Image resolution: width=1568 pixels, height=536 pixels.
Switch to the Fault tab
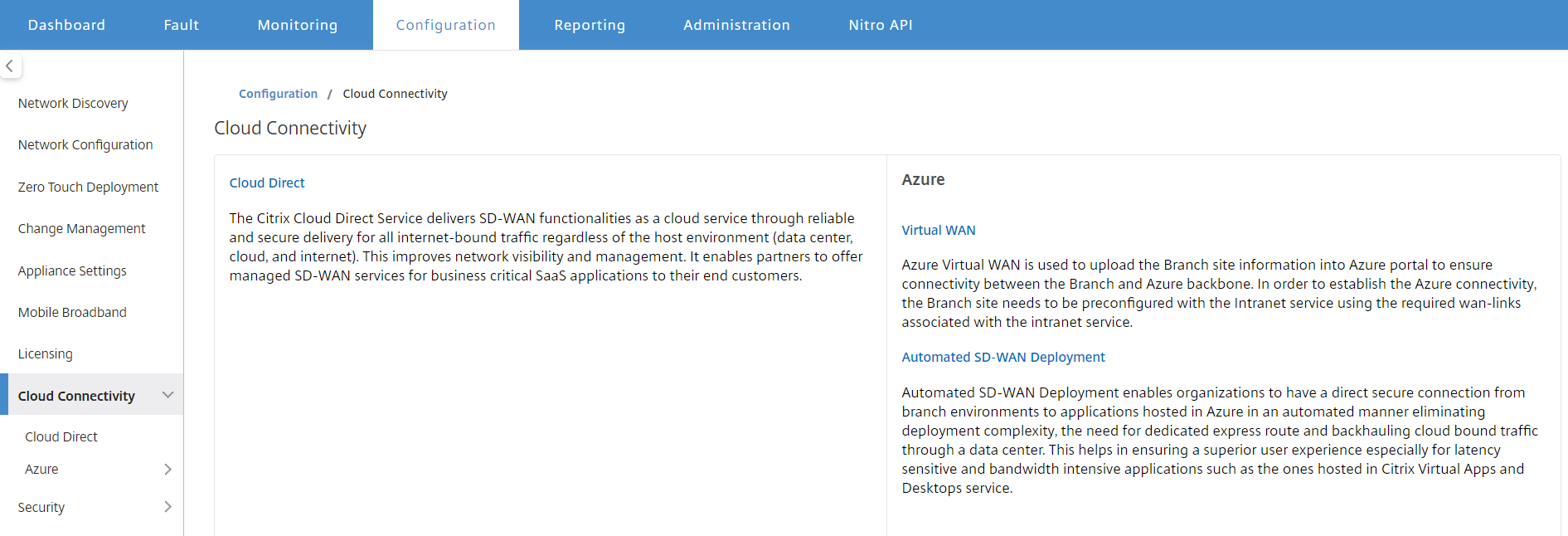(x=182, y=25)
